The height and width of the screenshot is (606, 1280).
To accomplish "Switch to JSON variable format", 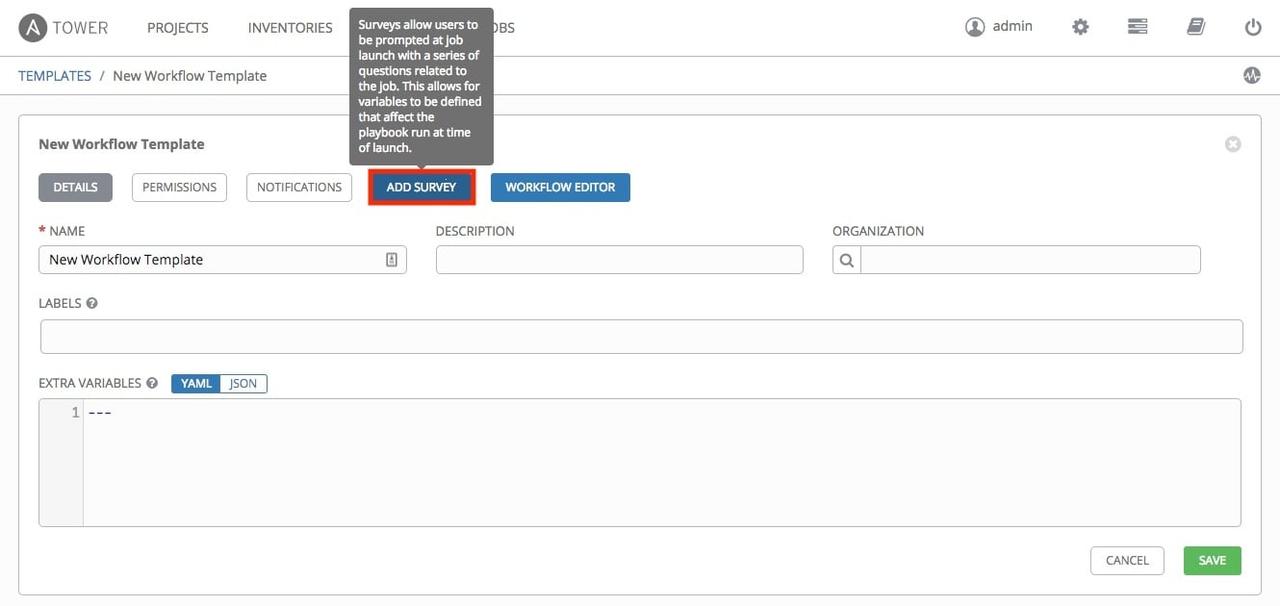I will 242,383.
